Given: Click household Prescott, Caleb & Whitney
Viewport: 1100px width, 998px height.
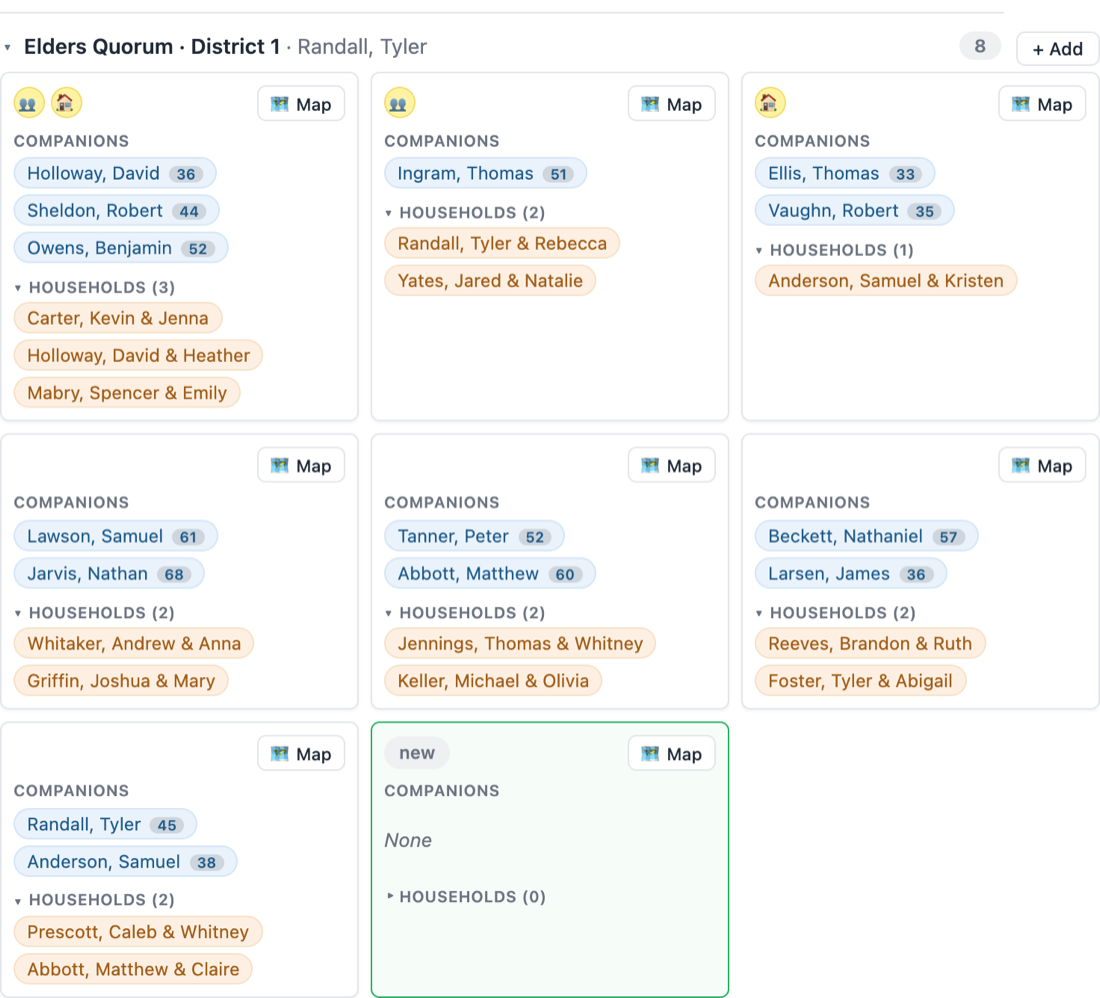Looking at the screenshot, I should click(138, 931).
